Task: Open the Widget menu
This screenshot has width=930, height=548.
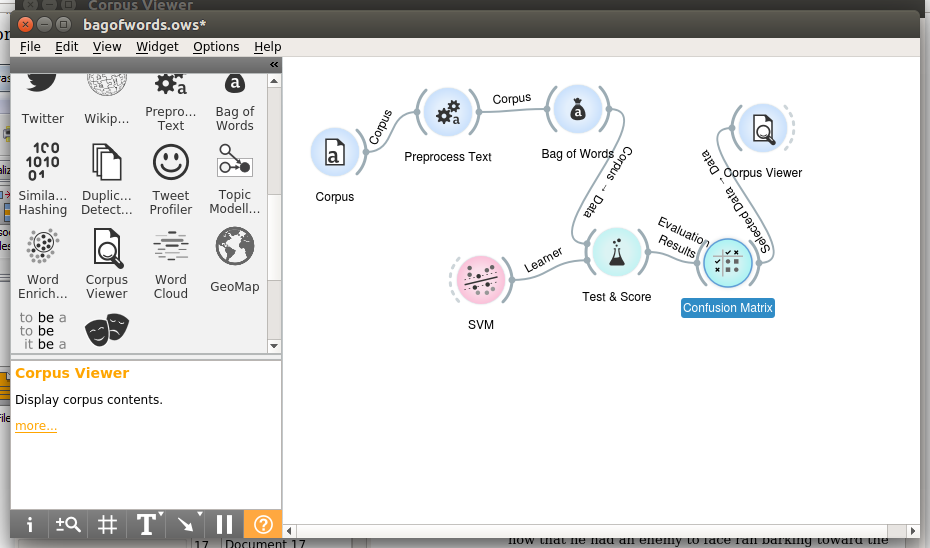Action: tap(157, 46)
